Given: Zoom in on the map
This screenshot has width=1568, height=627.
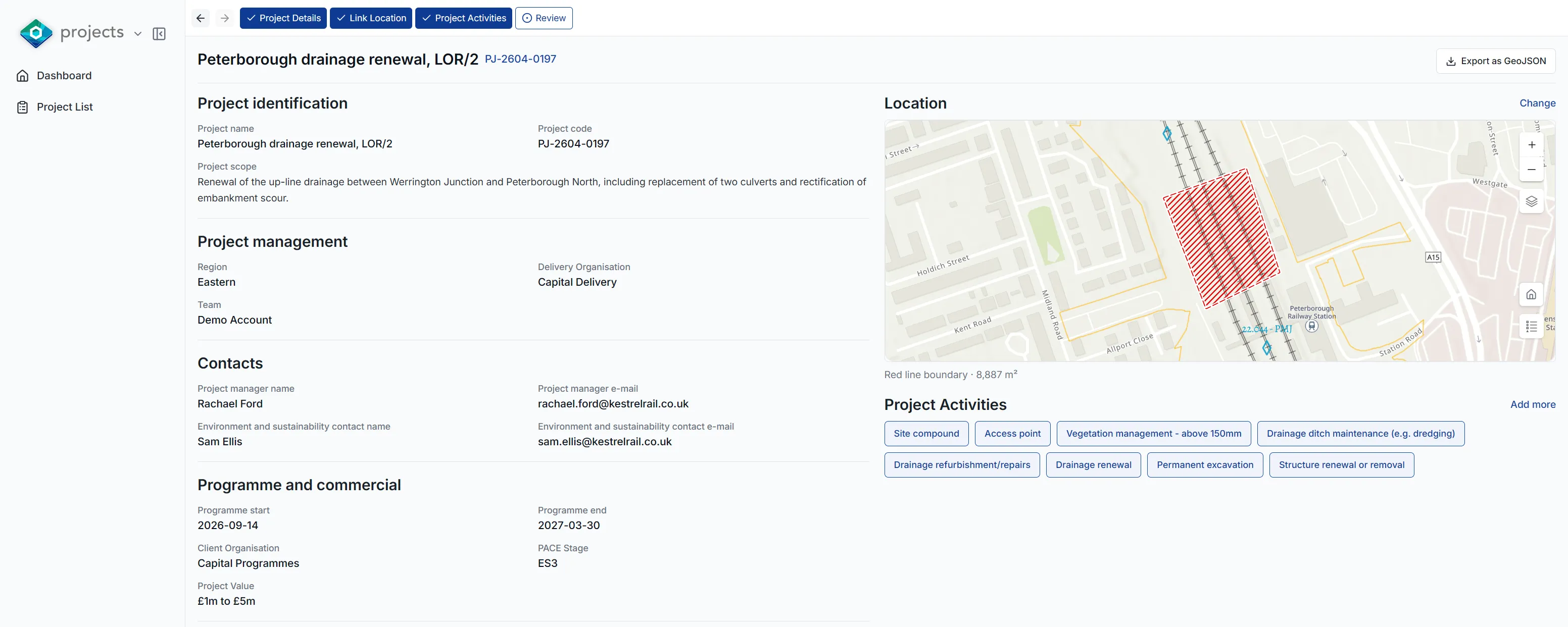Looking at the screenshot, I should (1532, 145).
